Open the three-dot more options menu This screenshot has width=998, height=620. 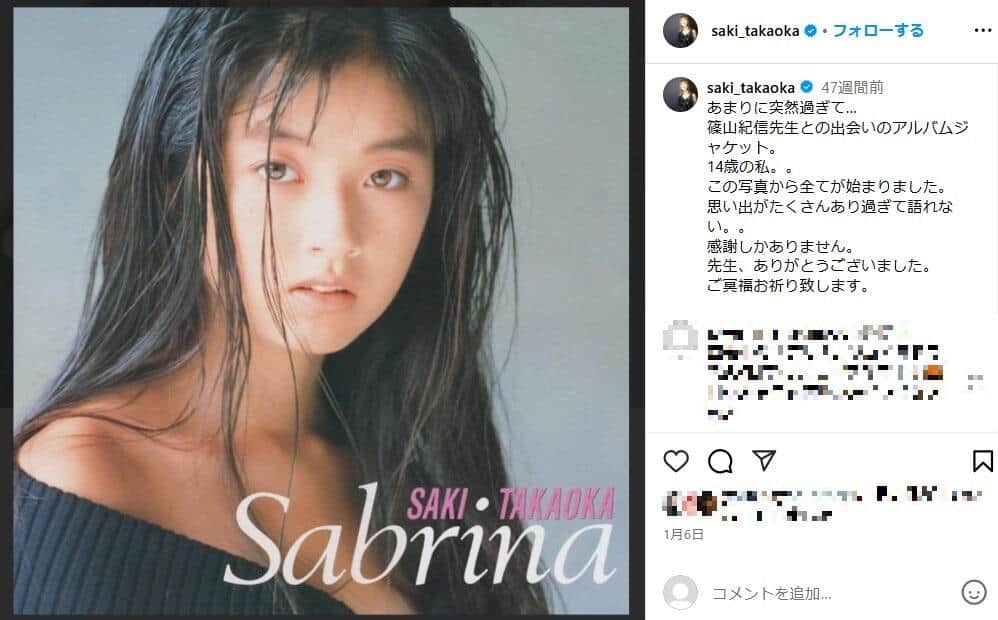point(983,31)
